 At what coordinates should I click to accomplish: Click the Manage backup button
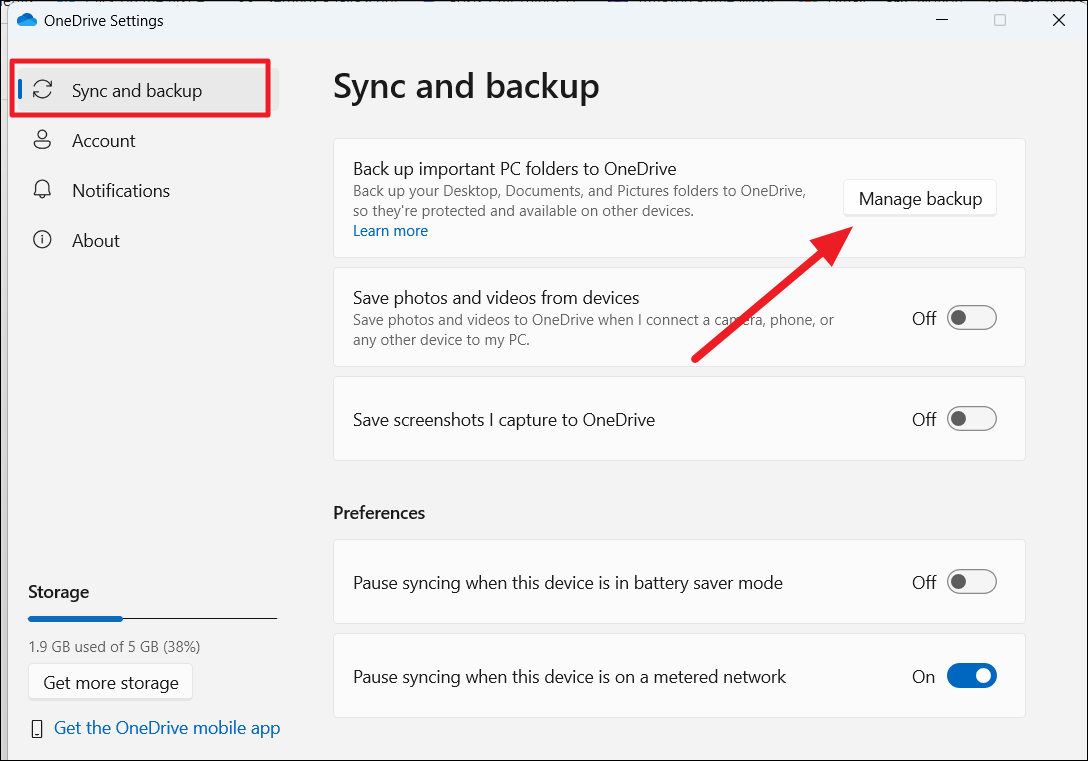[920, 199]
